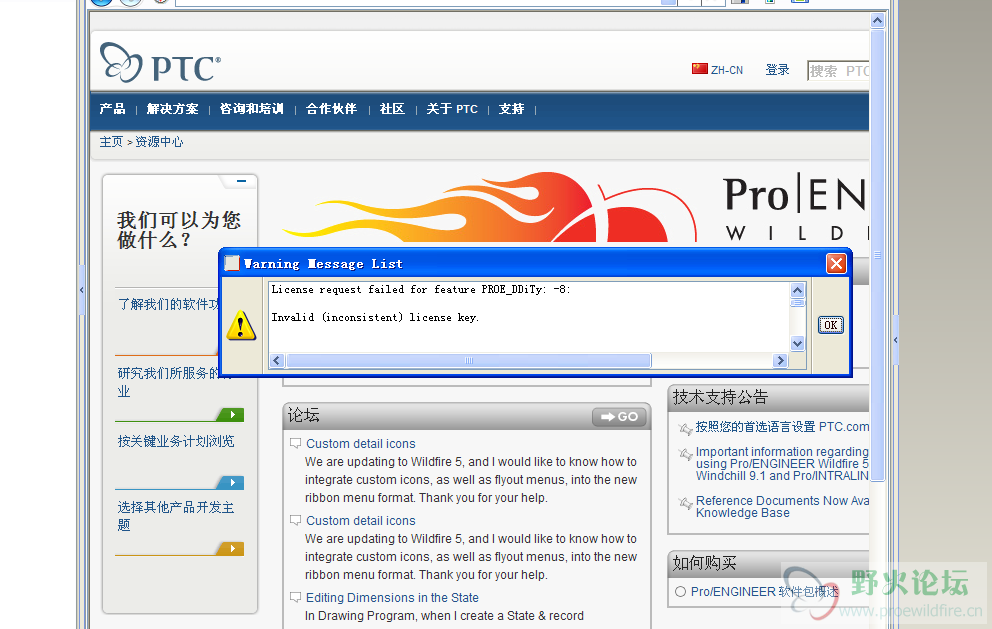Open Important information regarding Pro/ENGINEER Wildfire announcement
This screenshot has height=629, width=992.
[782, 464]
